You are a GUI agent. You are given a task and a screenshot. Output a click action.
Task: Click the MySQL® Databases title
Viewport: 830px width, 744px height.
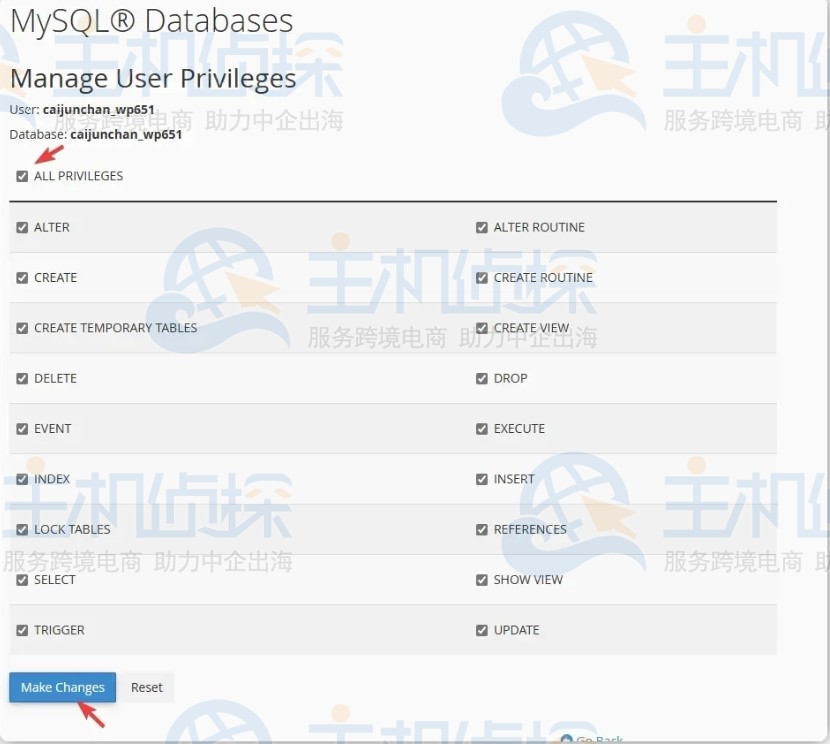pyautogui.click(x=151, y=21)
